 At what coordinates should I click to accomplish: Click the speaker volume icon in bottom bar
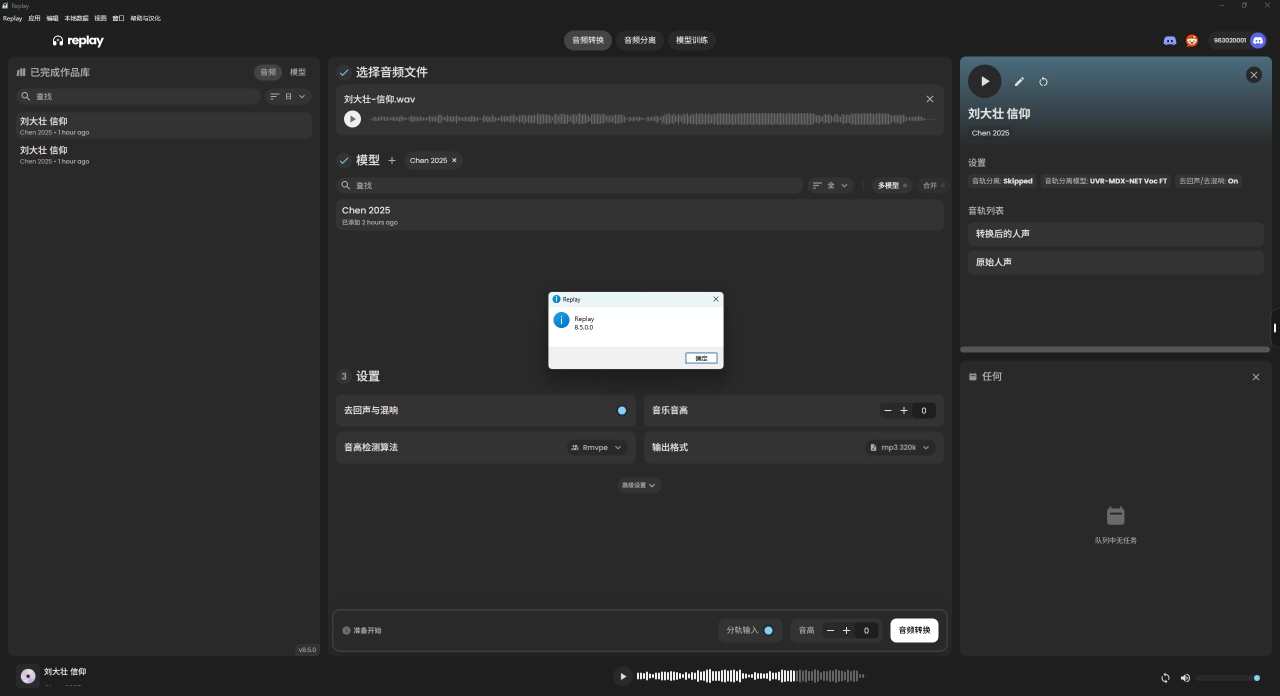tap(1185, 678)
